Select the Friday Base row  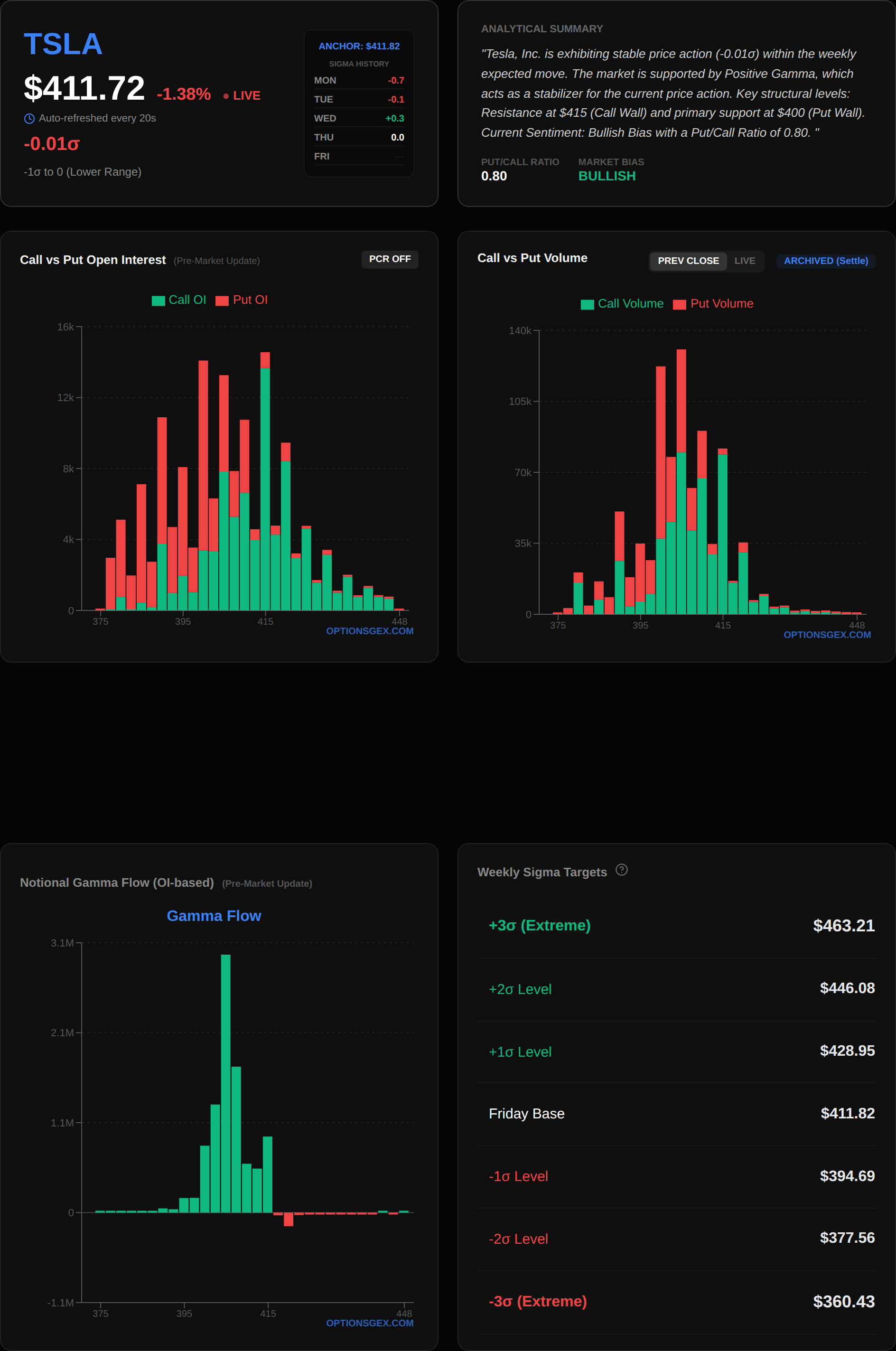tap(676, 1113)
